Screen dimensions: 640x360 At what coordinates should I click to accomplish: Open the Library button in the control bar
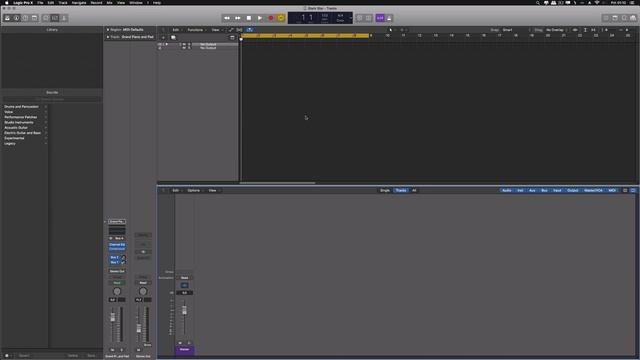point(7,18)
